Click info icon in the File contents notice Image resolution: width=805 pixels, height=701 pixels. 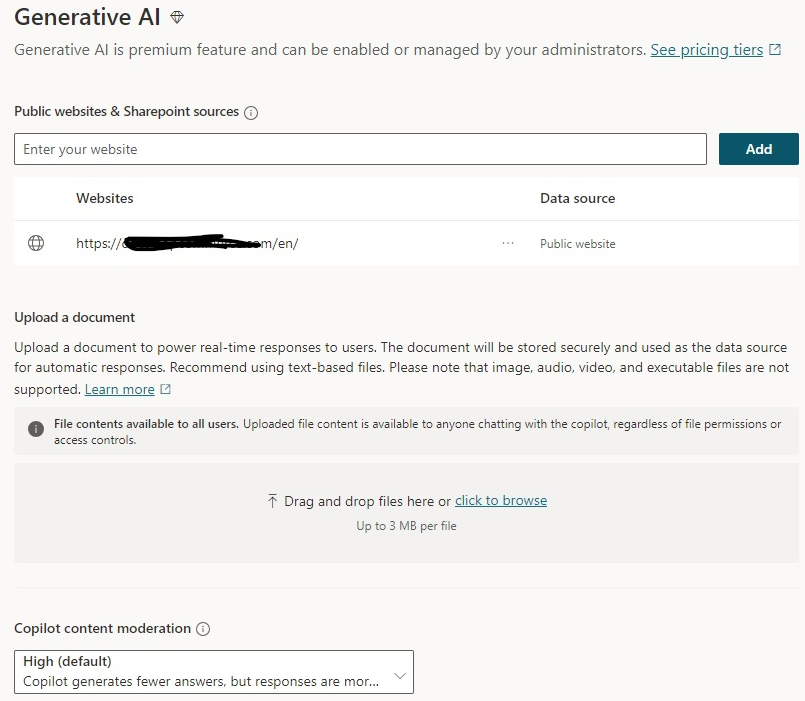[x=36, y=429]
